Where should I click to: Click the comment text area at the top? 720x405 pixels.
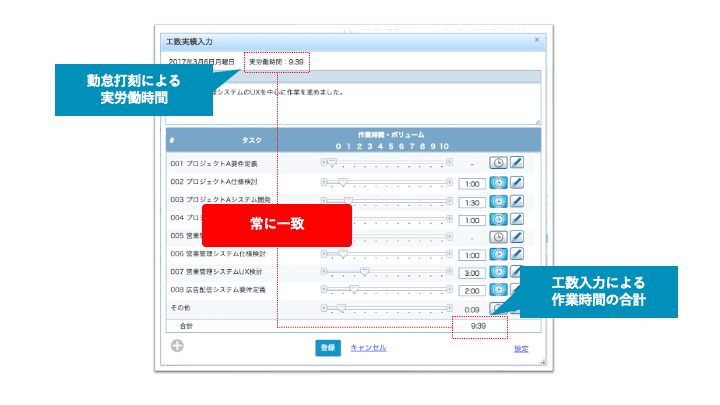click(400, 105)
